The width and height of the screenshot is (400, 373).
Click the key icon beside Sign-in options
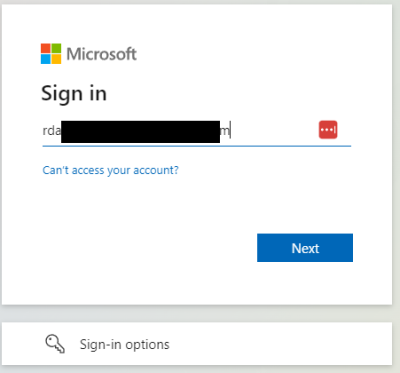55,344
